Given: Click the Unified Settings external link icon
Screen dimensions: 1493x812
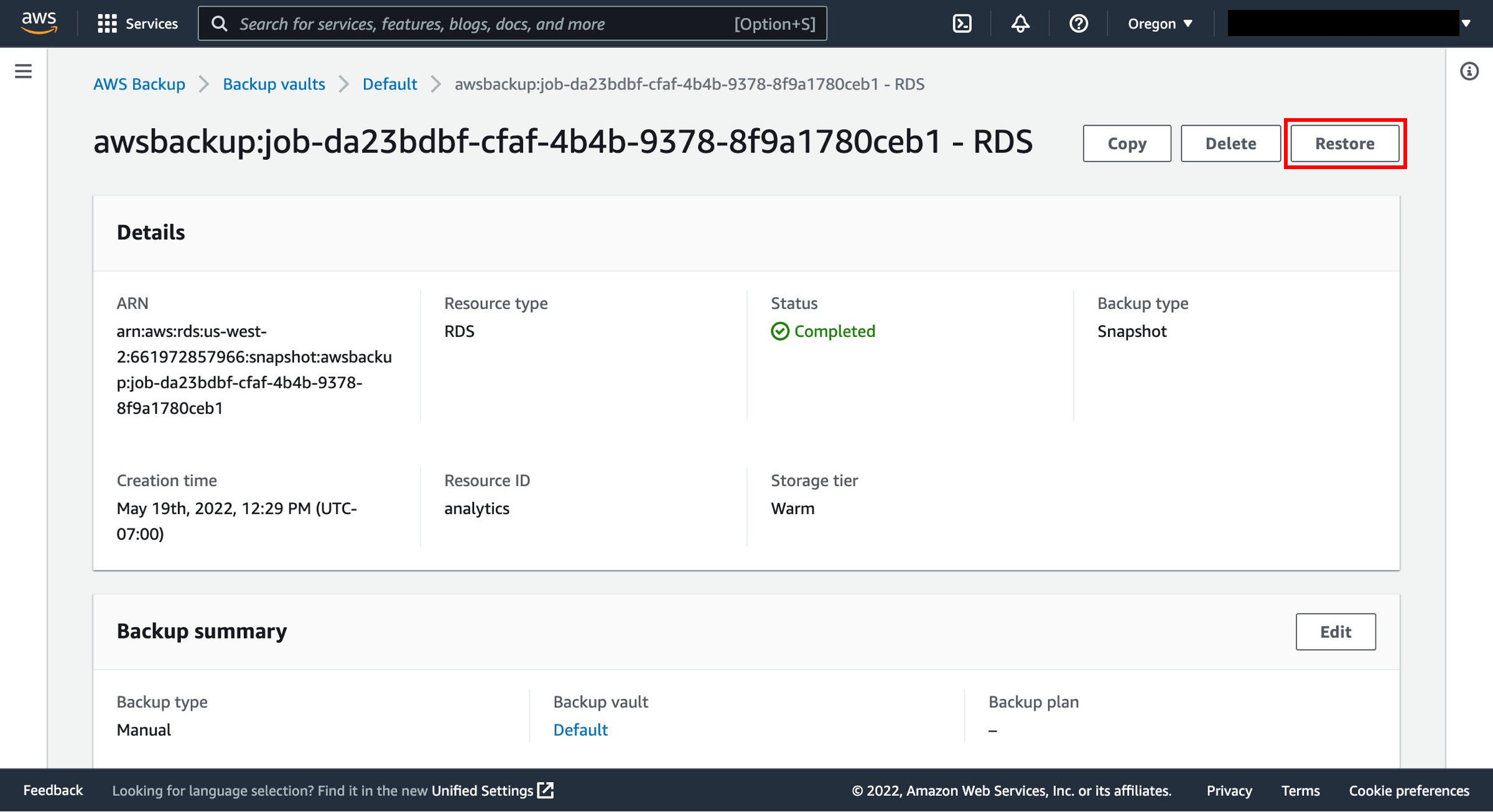Looking at the screenshot, I should coord(546,790).
